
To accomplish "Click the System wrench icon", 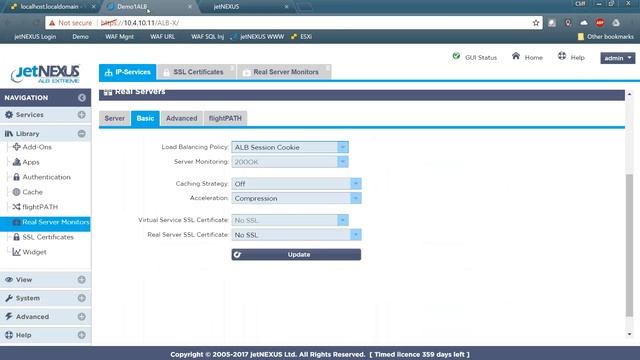I will [9, 298].
